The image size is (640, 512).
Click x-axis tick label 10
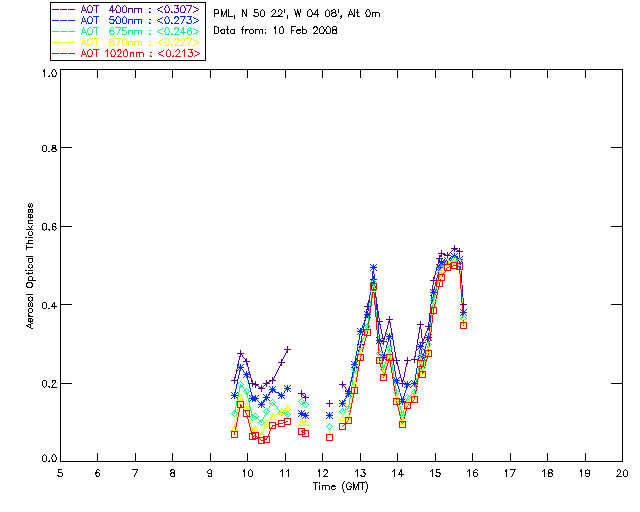pyautogui.click(x=247, y=473)
